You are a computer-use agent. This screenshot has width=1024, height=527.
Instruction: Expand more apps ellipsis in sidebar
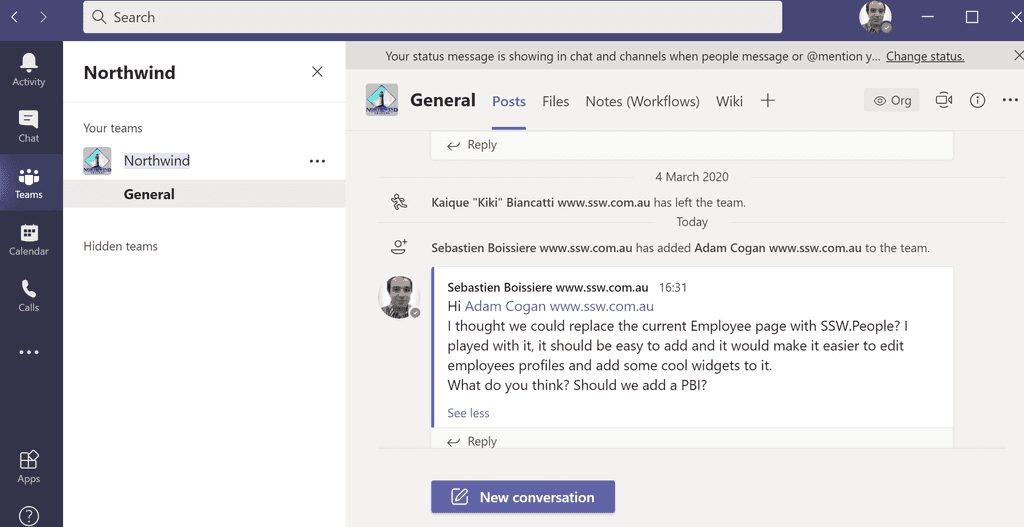pyautogui.click(x=29, y=352)
